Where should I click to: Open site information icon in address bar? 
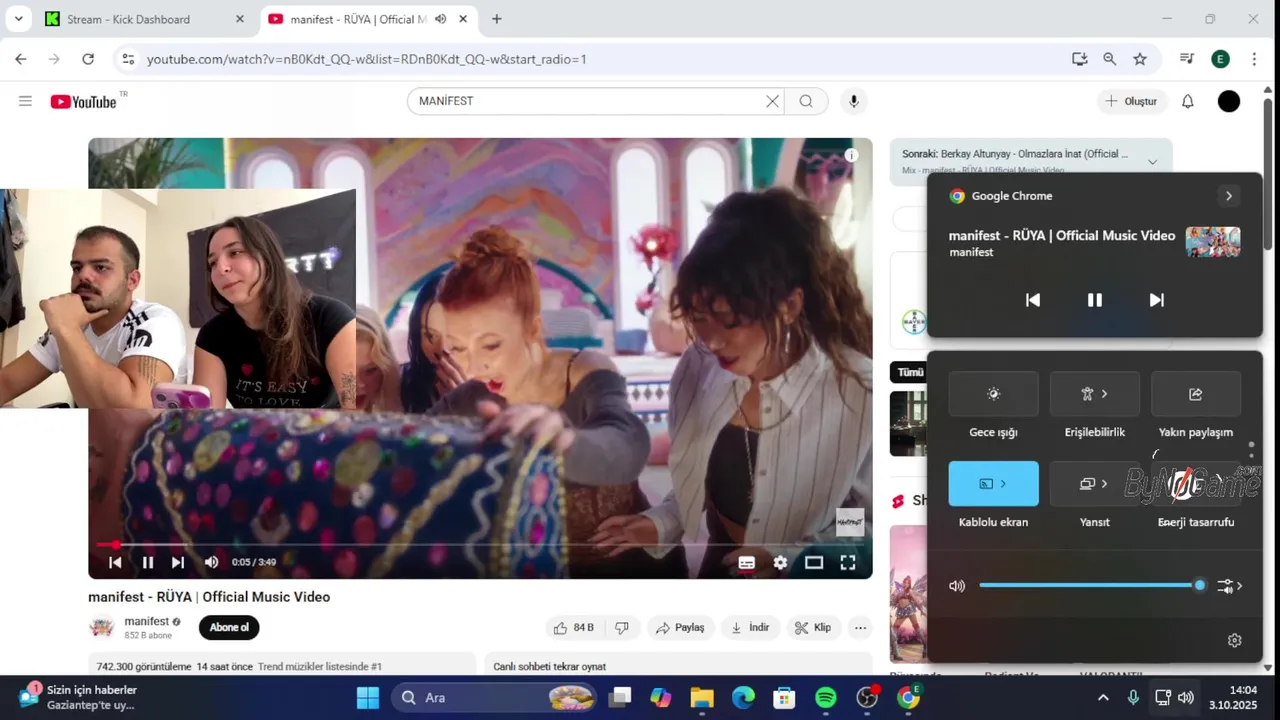[127, 59]
